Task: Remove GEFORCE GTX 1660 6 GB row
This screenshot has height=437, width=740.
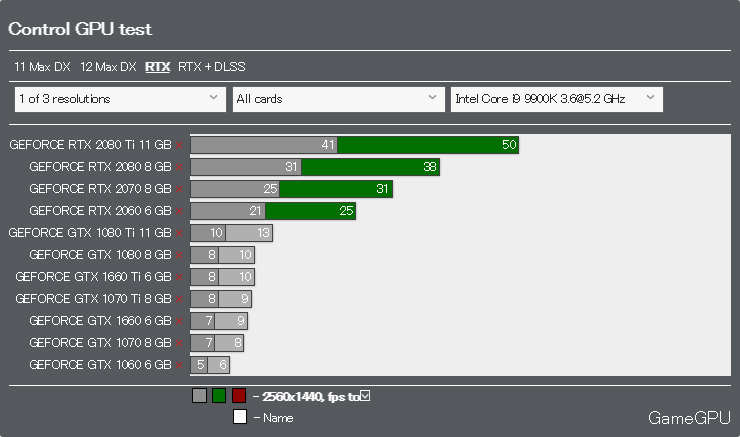Action: click(x=179, y=321)
